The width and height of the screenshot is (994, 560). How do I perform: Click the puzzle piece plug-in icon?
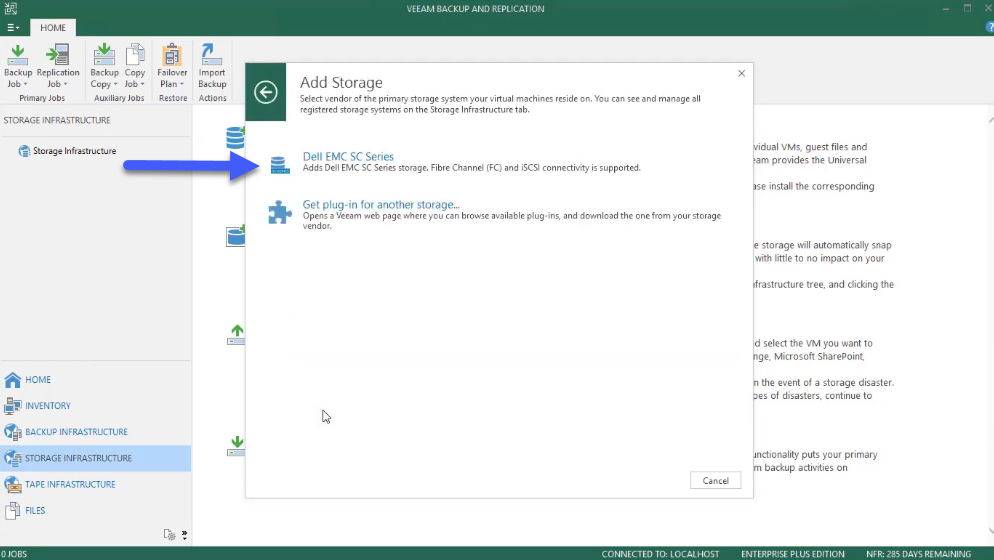280,212
